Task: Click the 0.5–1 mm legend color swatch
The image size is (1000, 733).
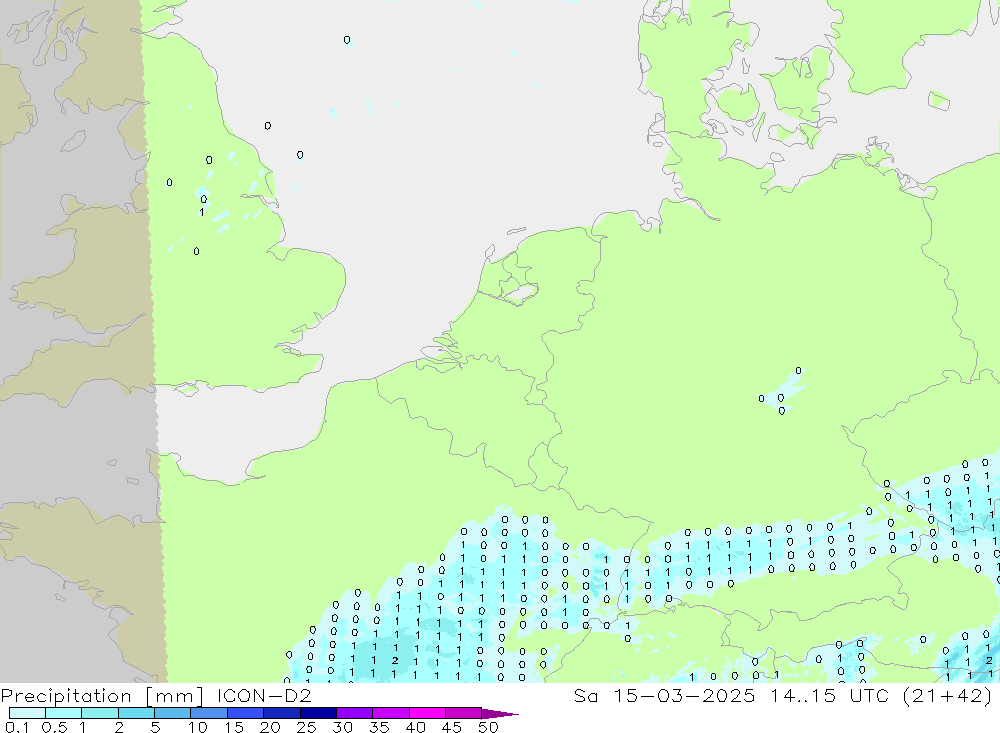Action: 64,713
